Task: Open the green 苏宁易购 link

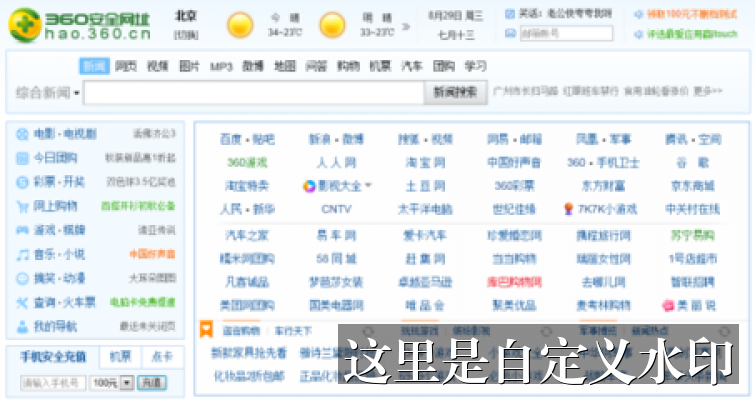Action: [x=692, y=236]
